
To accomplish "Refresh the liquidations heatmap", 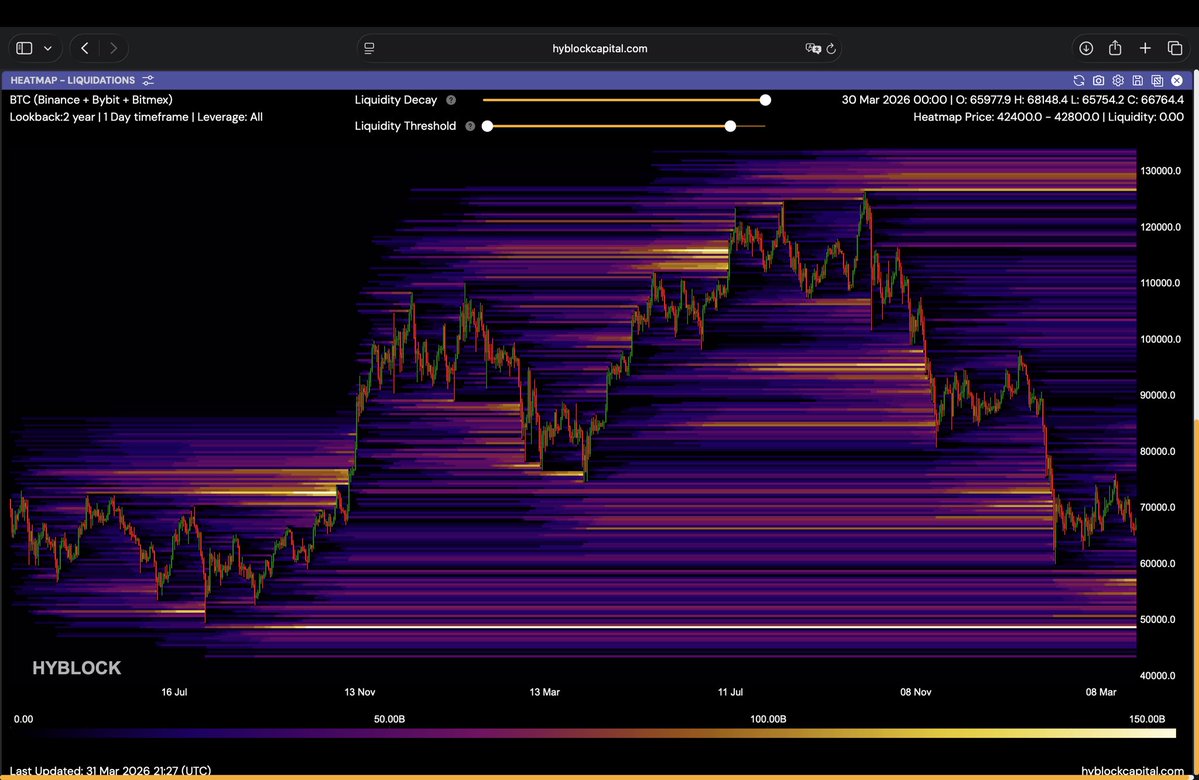I will pos(1079,80).
